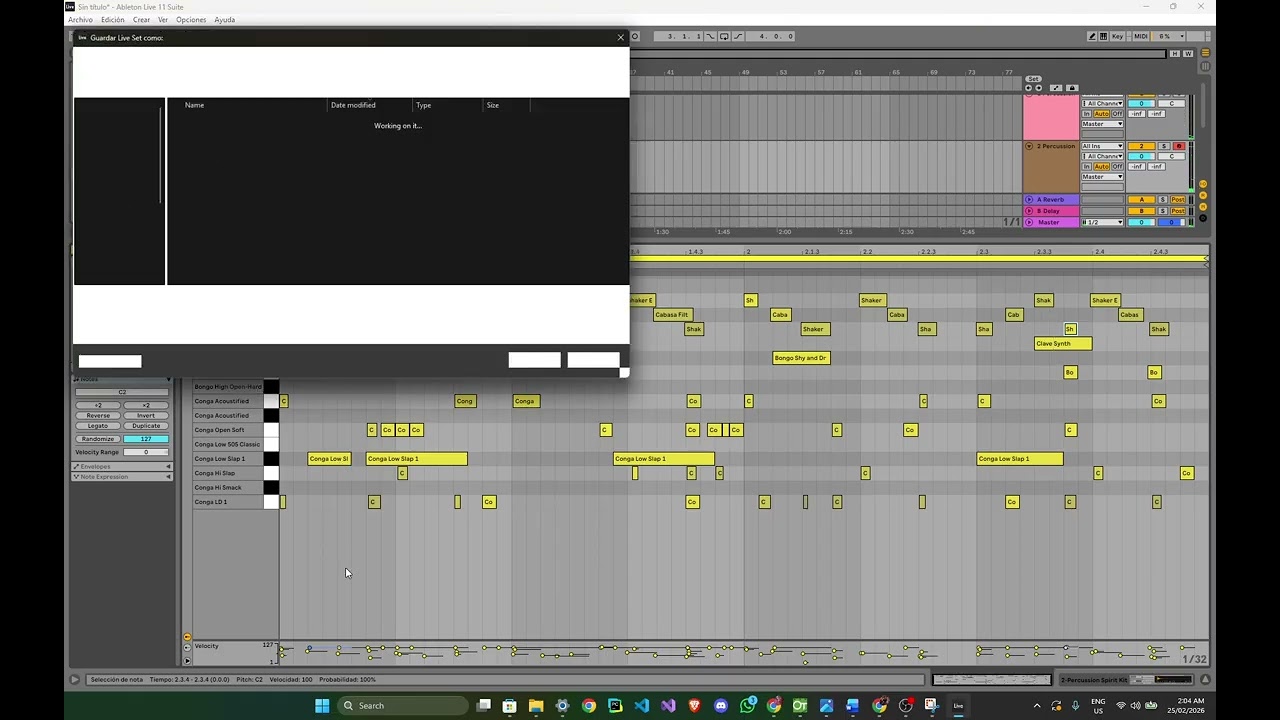Show the mixer section circular toggle
The image size is (1280, 720).
tap(1203, 206)
